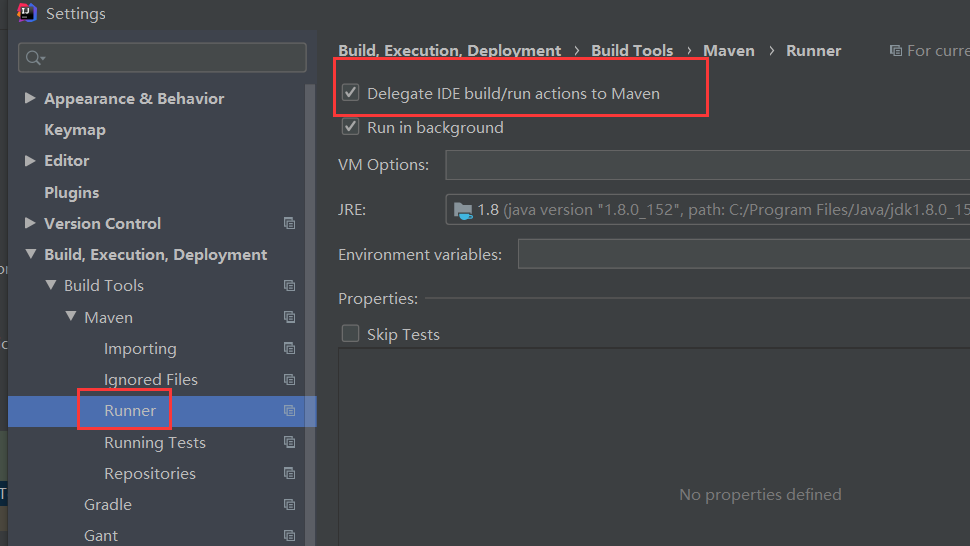This screenshot has width=970, height=546.
Task: Click project-level icon beside Running Tests
Action: (x=289, y=442)
